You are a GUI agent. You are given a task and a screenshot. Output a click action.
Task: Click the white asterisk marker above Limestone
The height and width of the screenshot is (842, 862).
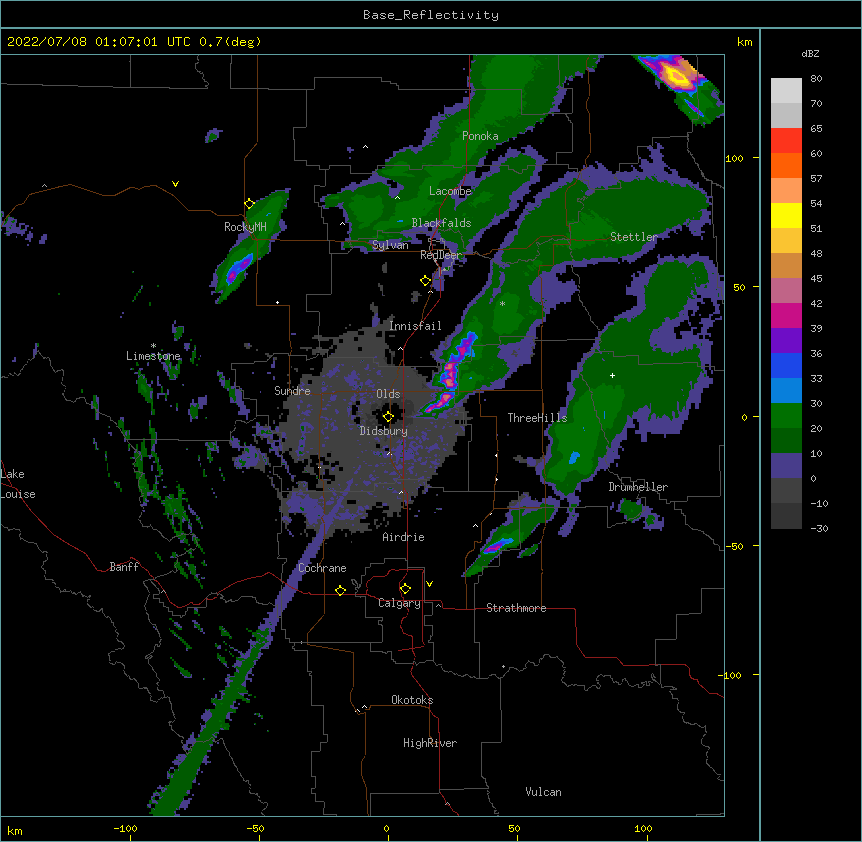(153, 345)
